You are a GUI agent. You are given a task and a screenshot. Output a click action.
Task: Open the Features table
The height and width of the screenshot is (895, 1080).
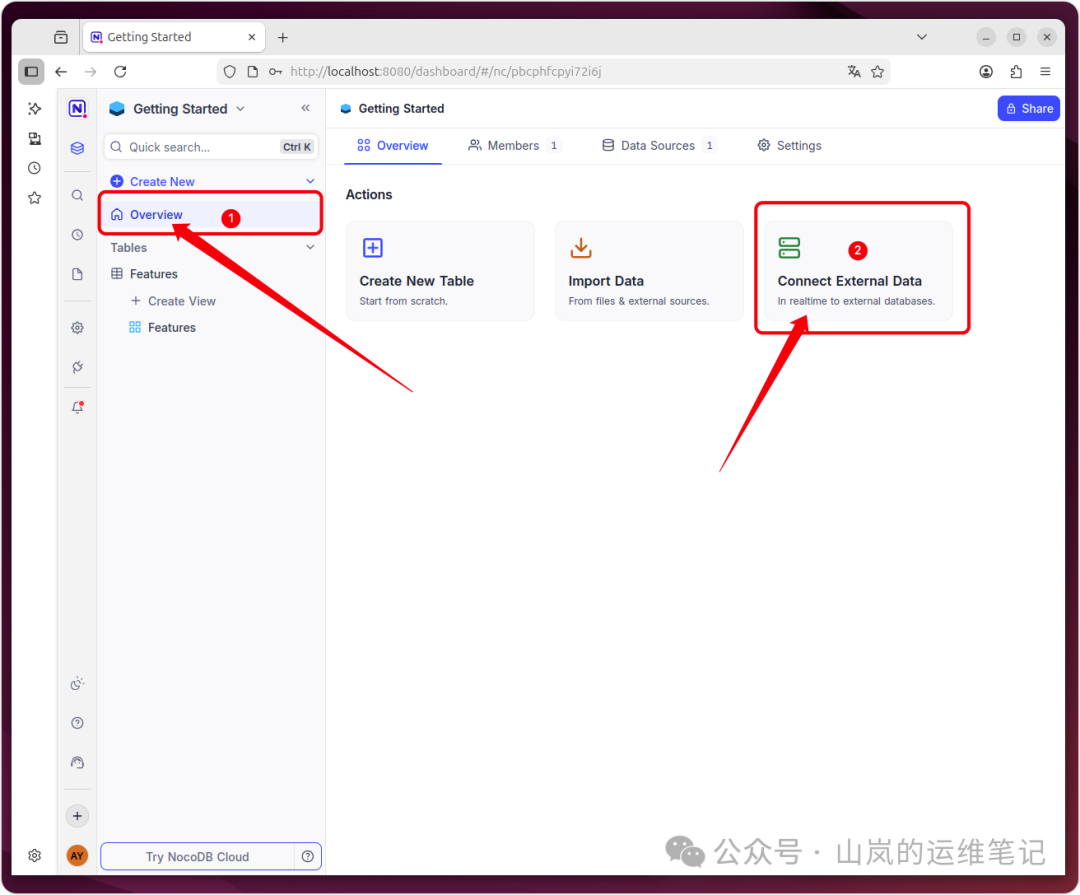pyautogui.click(x=154, y=274)
